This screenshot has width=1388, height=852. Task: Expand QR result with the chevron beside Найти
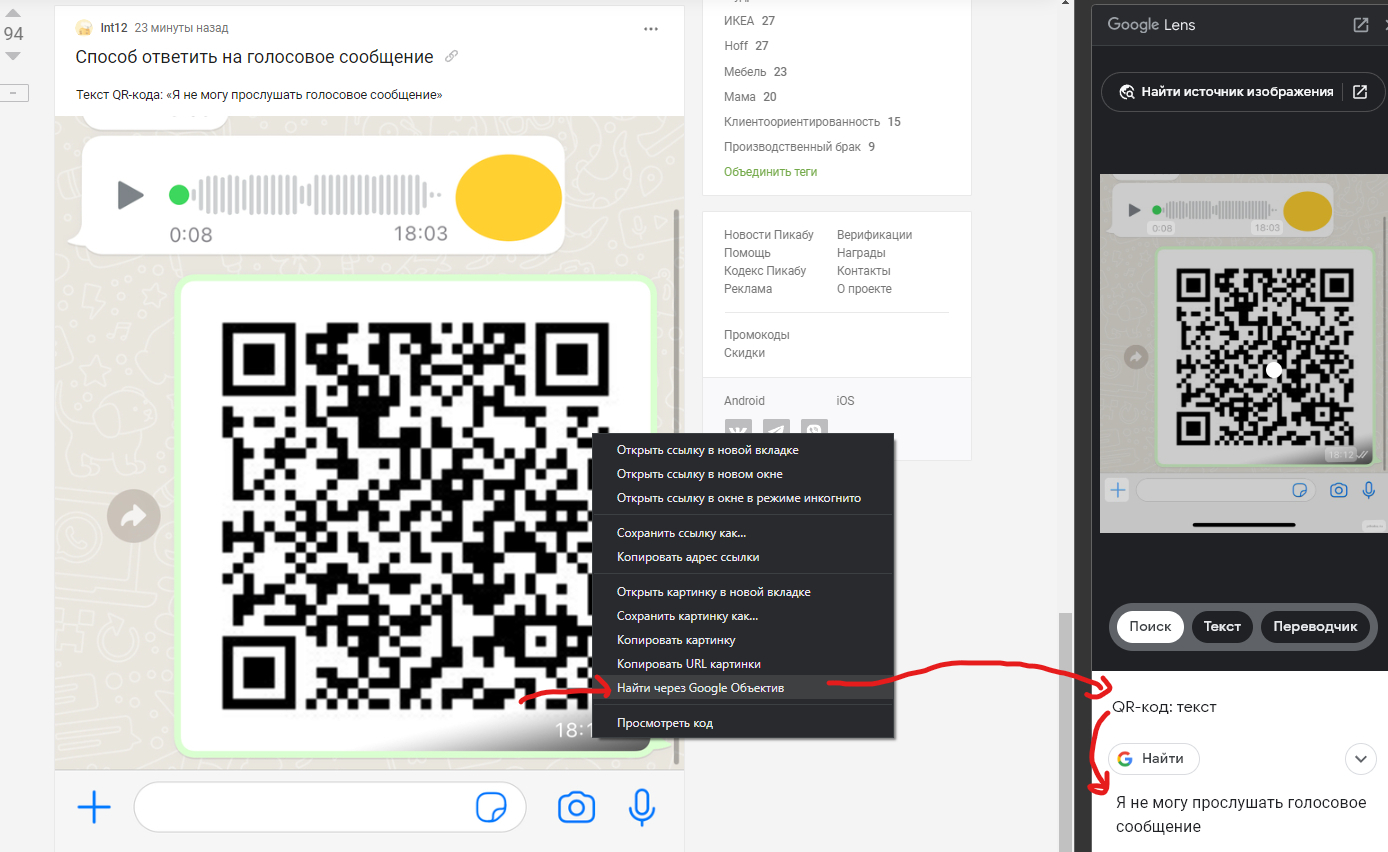coord(1360,759)
